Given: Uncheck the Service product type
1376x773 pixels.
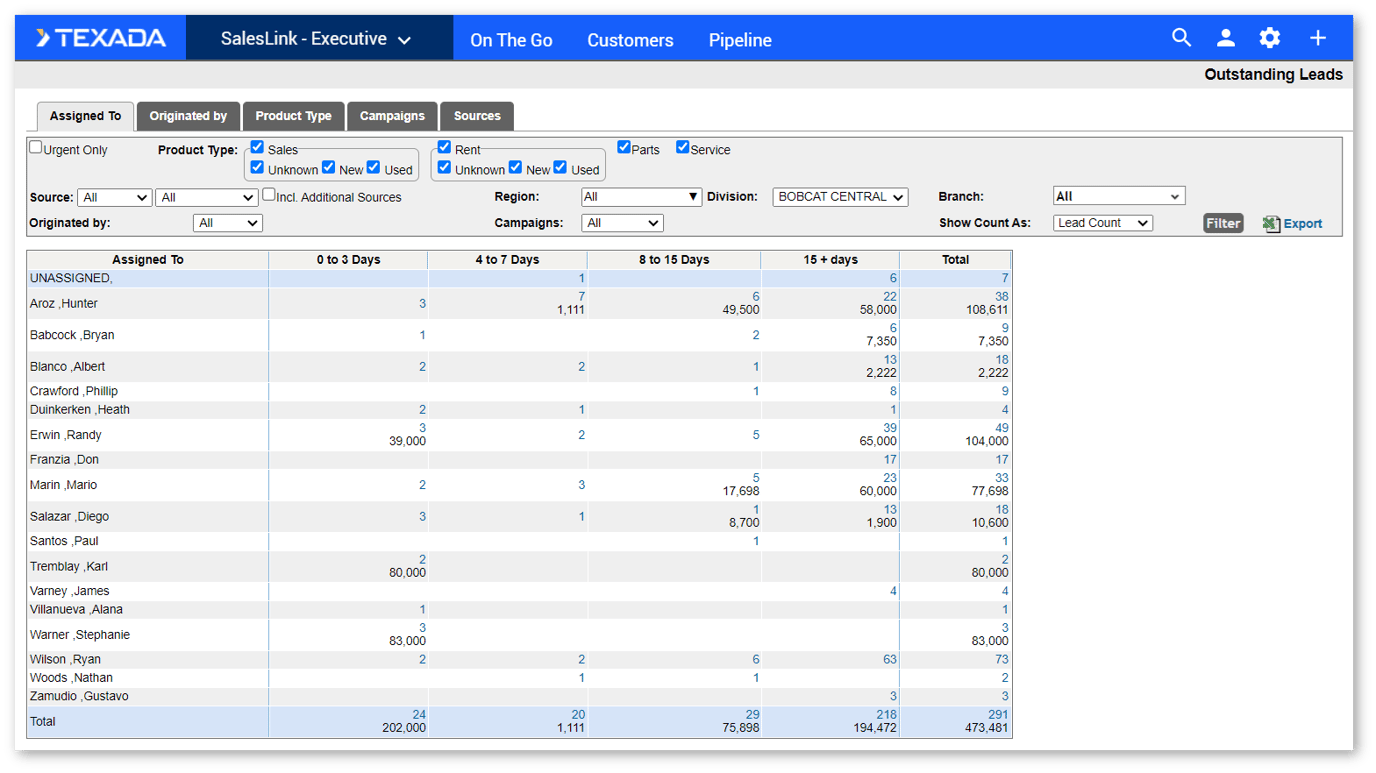Looking at the screenshot, I should [x=682, y=146].
